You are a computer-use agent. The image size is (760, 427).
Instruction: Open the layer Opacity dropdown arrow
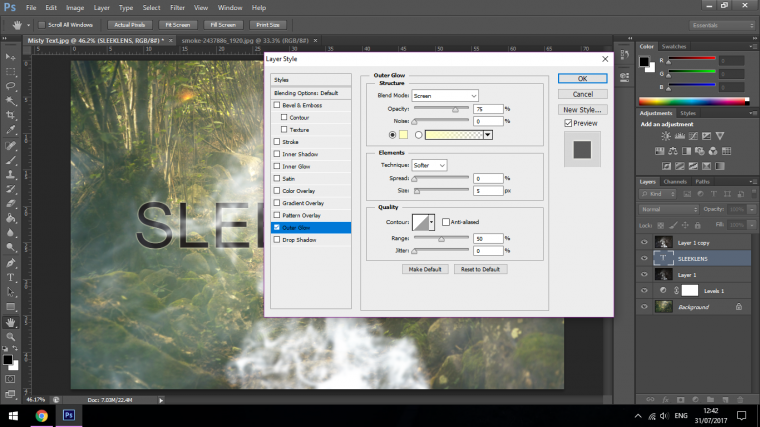[752, 209]
